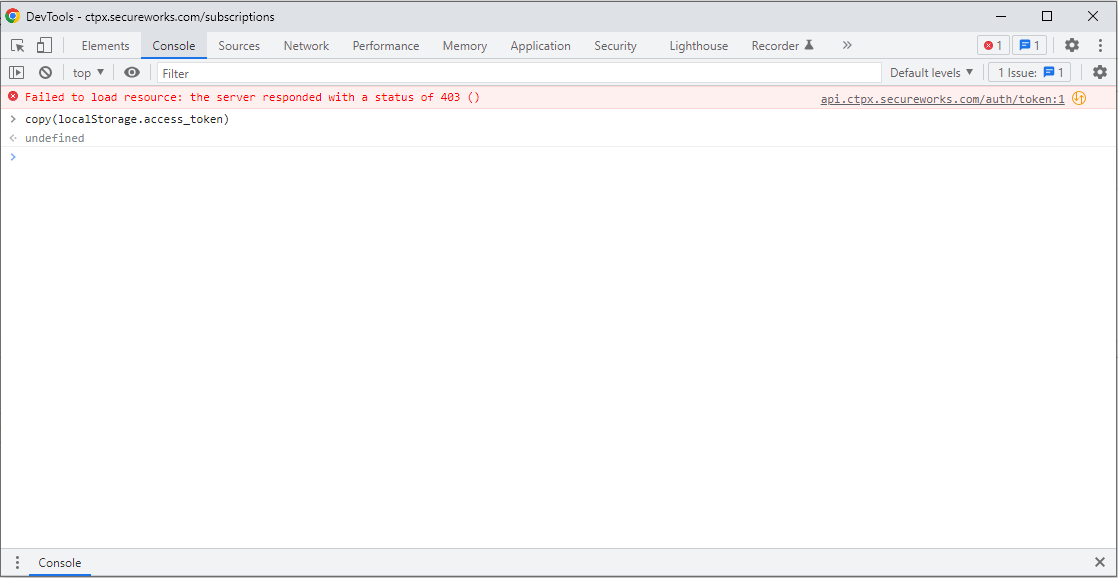Screen dimensions: 1118x578
Task: Open the customize DevTools three-dot menu
Action: (1100, 46)
